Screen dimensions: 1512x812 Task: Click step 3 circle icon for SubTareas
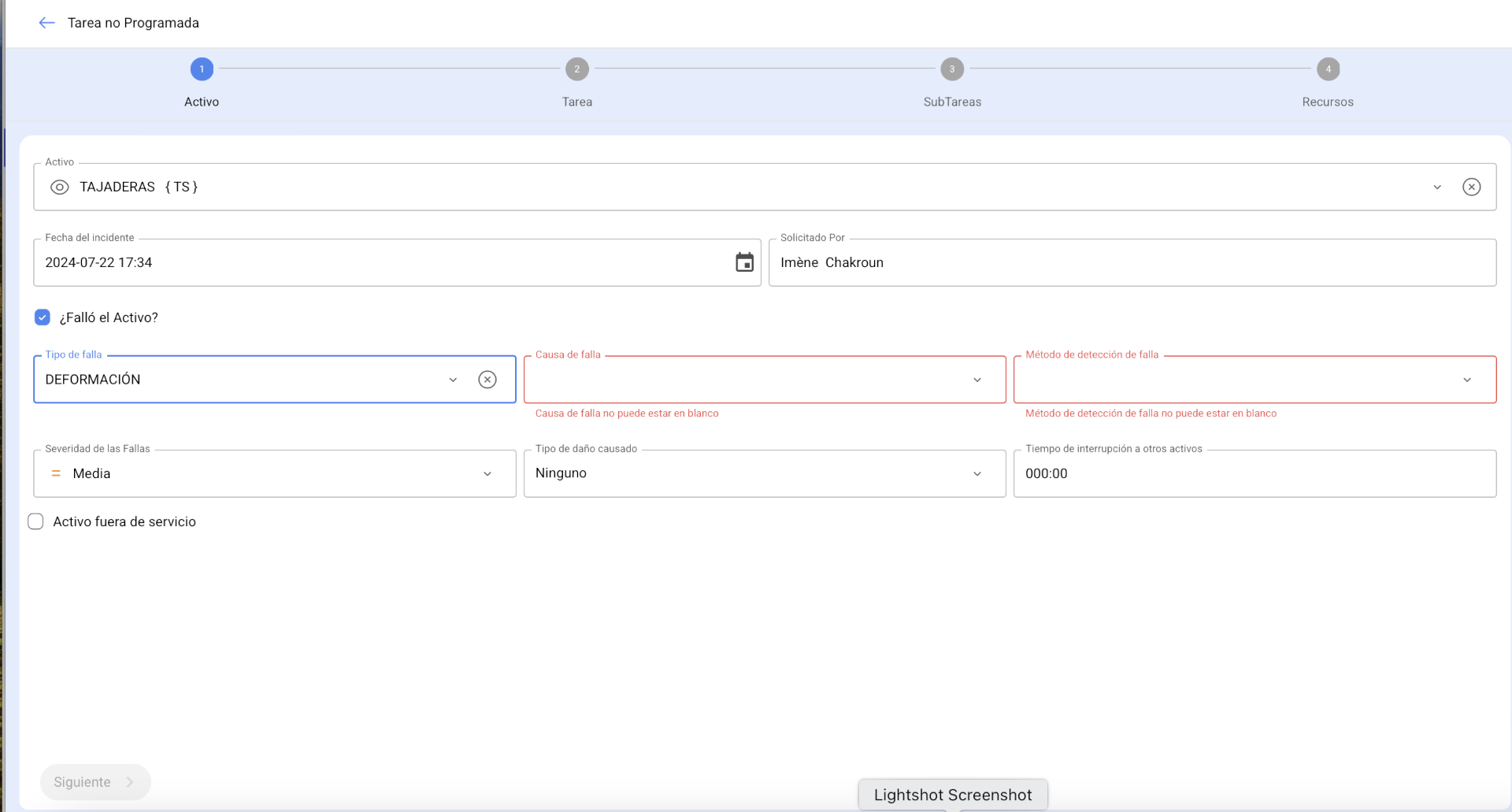click(952, 69)
